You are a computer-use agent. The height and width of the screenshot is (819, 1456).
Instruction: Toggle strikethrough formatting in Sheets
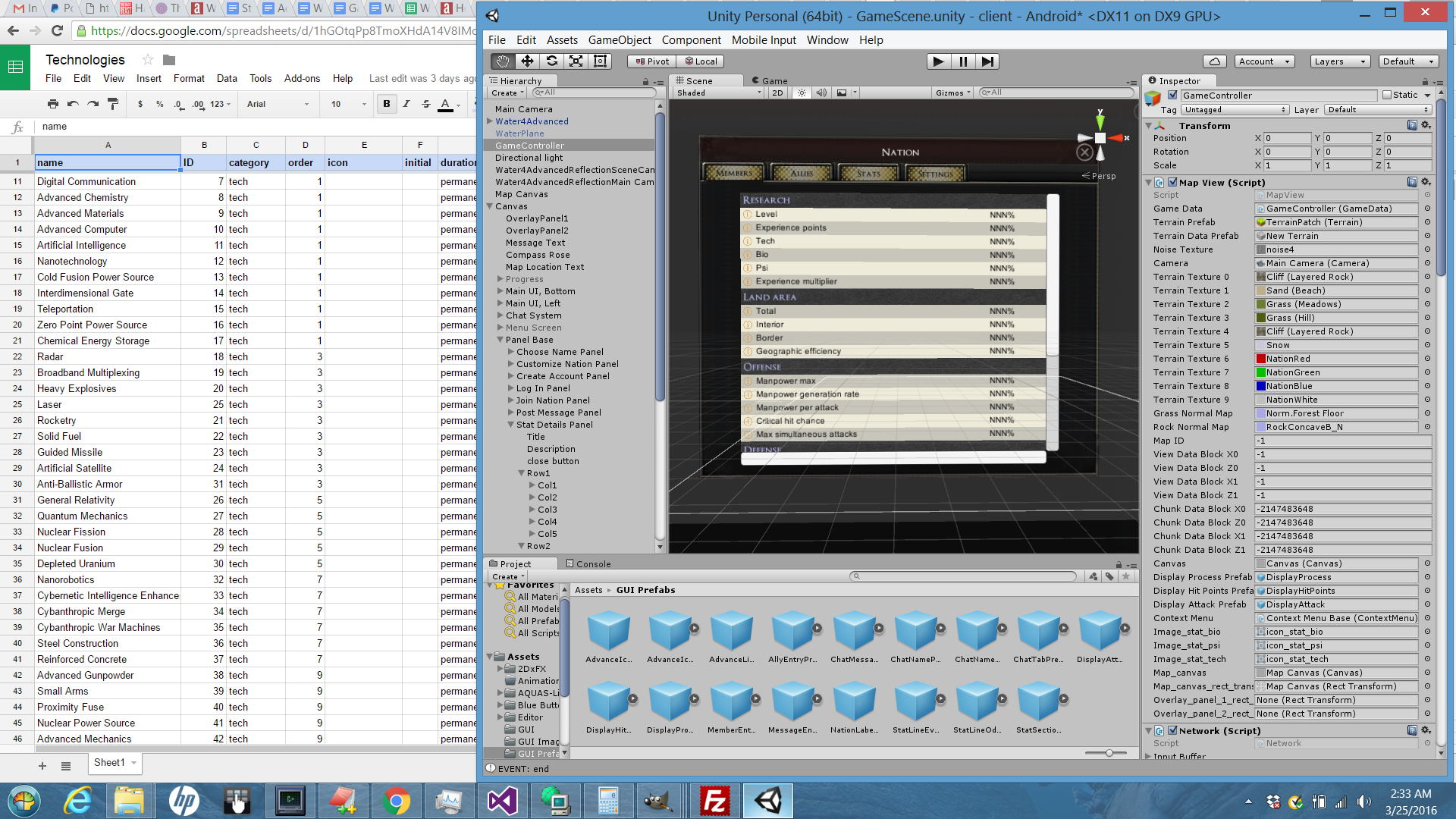[x=426, y=104]
